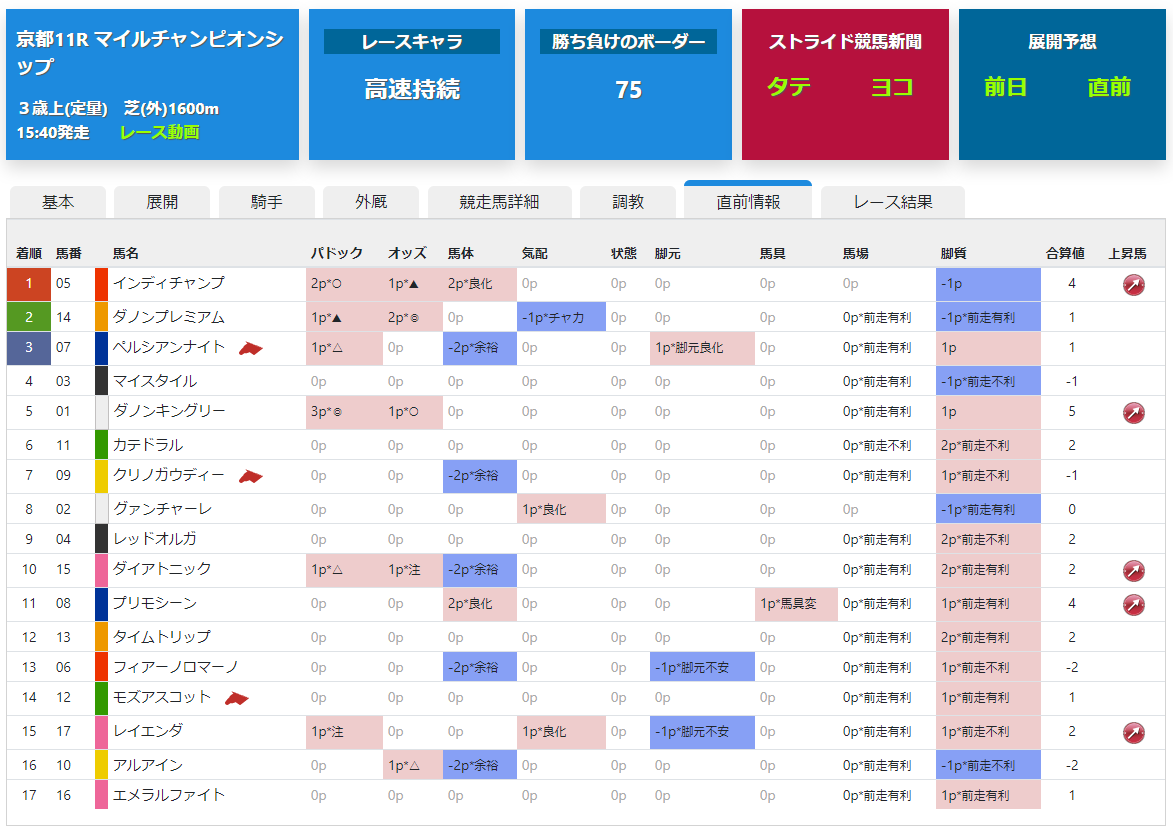
Task: Open the レース動画 link
Action: click(159, 132)
